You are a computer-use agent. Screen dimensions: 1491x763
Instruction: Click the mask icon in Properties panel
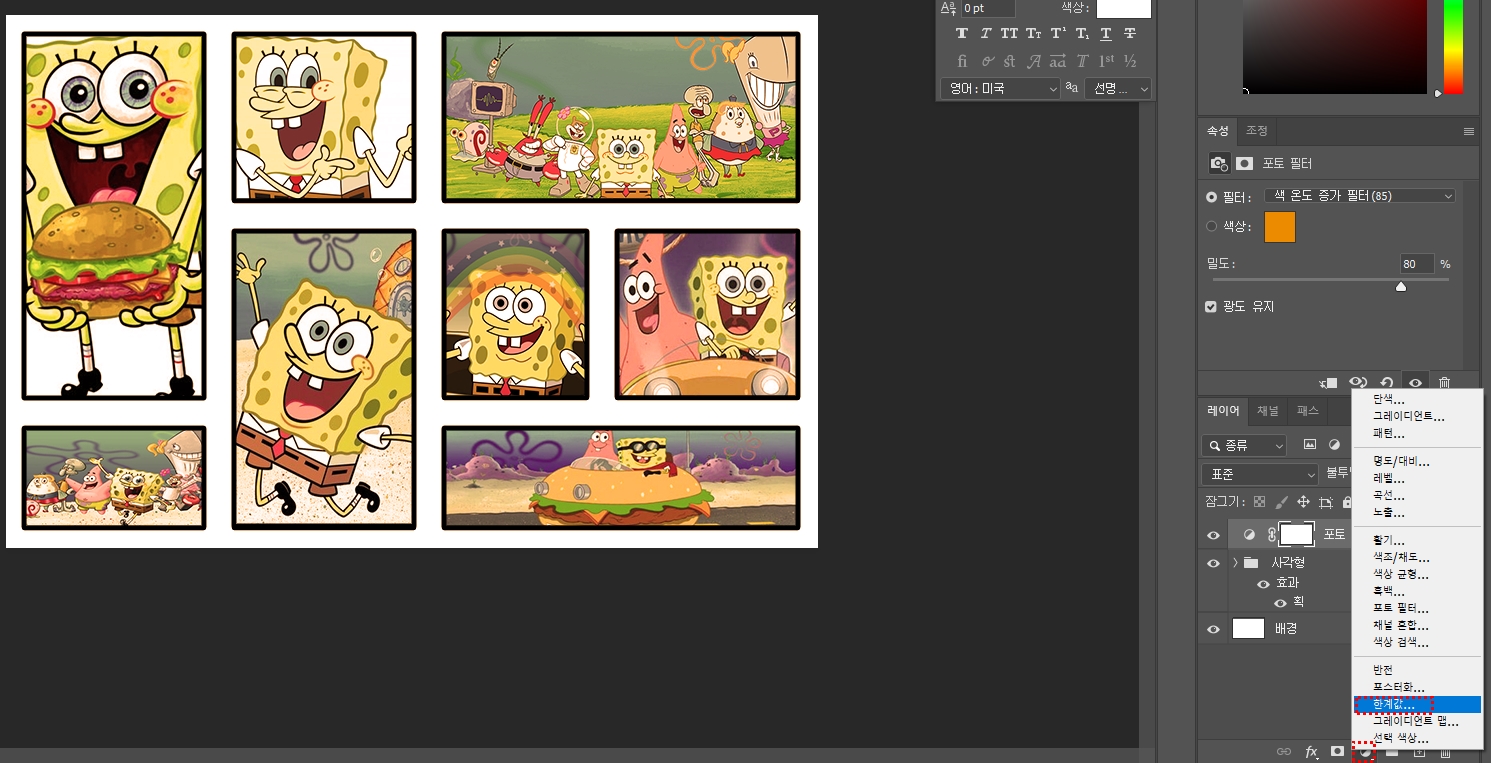tap(1245, 163)
